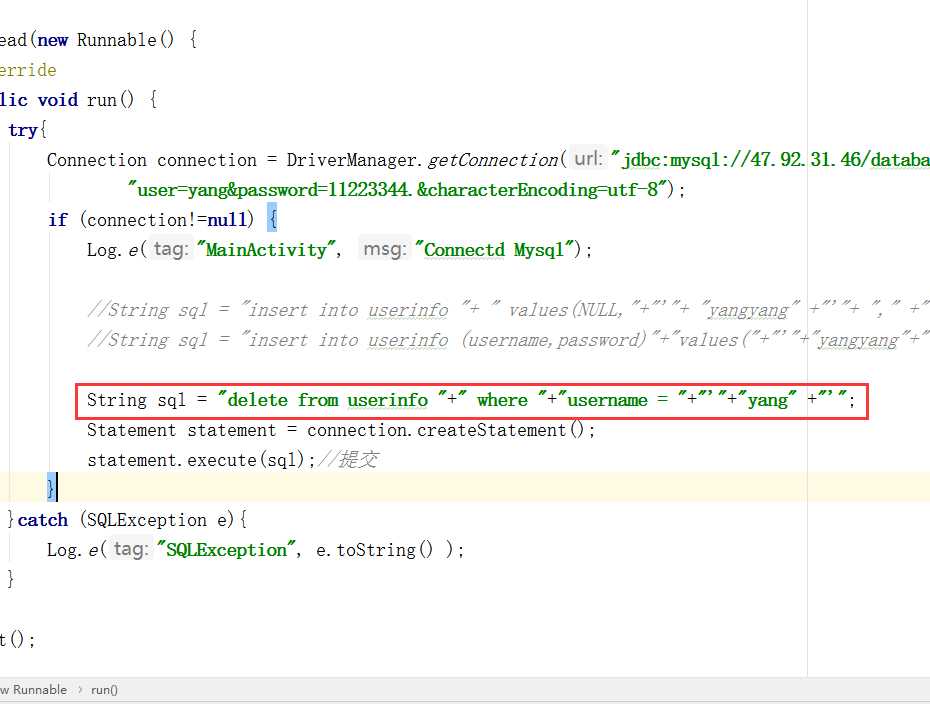The height and width of the screenshot is (704, 930).
Task: Click the word 'try' keyword
Action: point(23,130)
